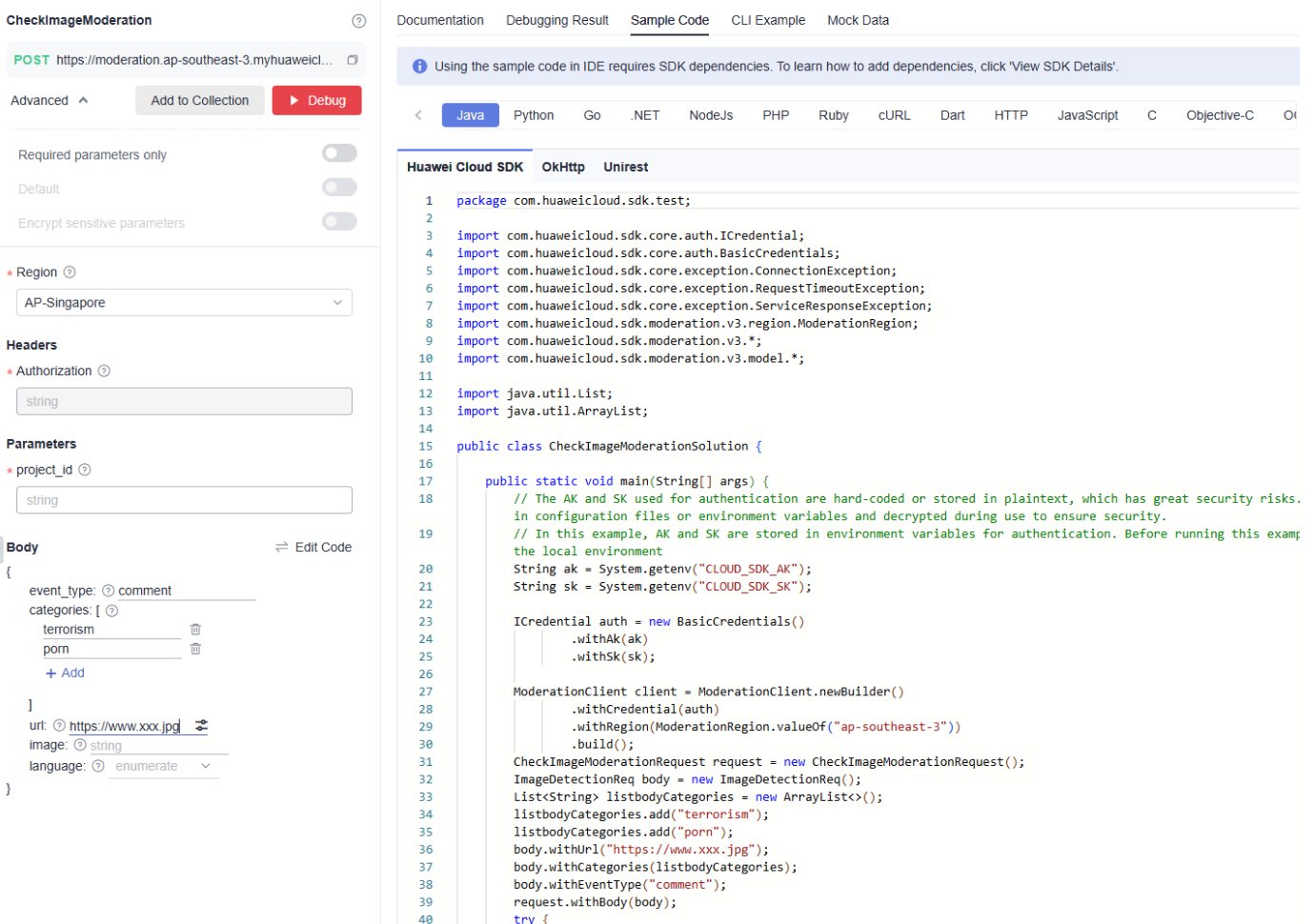This screenshot has width=1314, height=924.
Task: Open the language enumerate dropdown
Action: click(x=164, y=766)
